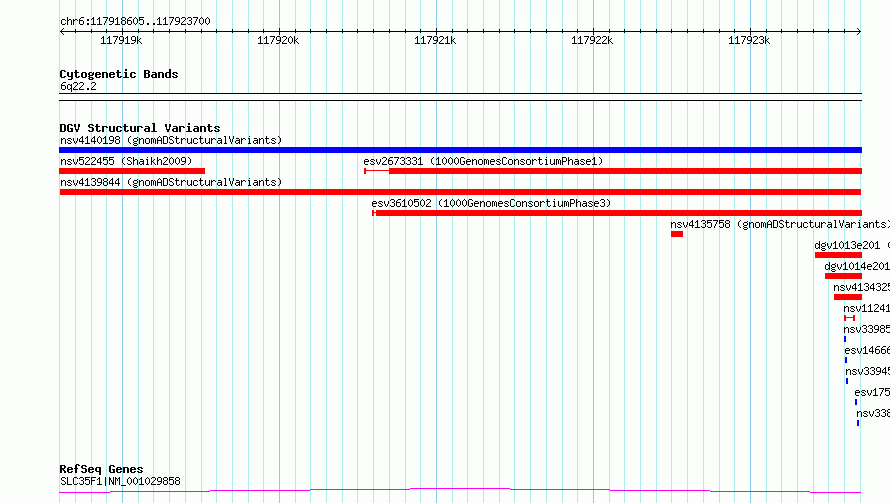Select the red dgv1013e201 variant bar
This screenshot has width=890, height=503.
[x=838, y=255]
